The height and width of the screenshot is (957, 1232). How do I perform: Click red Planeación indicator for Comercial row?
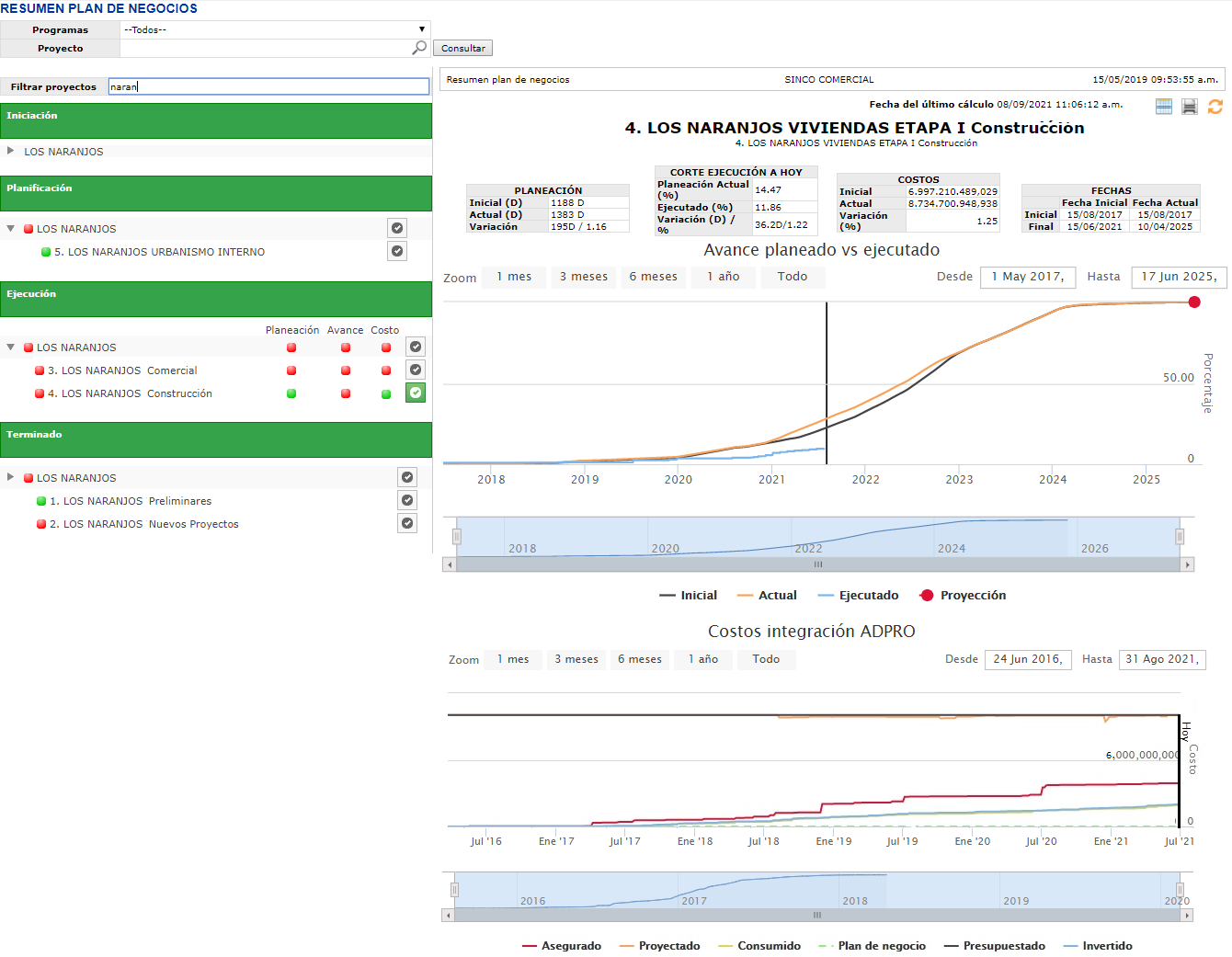click(x=291, y=370)
